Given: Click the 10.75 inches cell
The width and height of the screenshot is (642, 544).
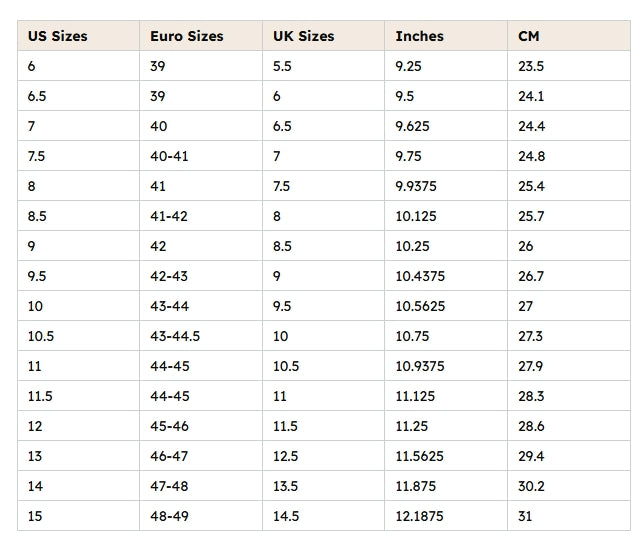Looking at the screenshot, I should pyautogui.click(x=446, y=336).
